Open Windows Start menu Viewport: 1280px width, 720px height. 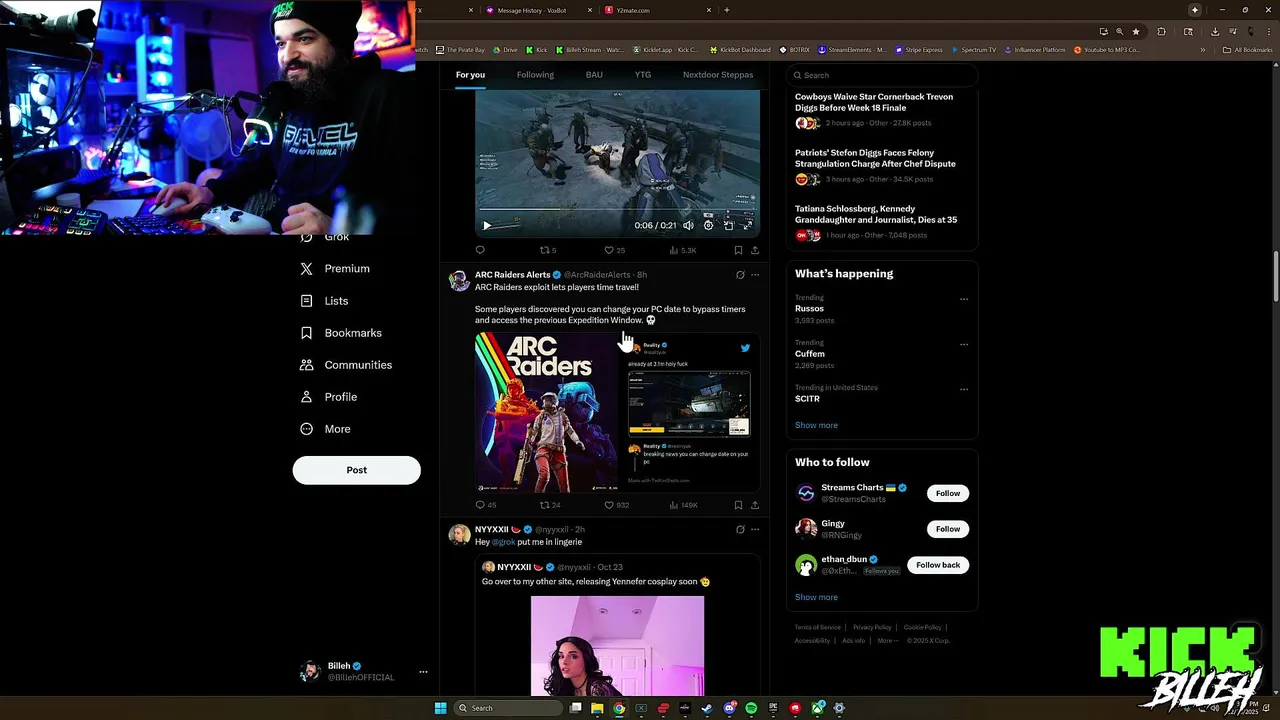pos(440,708)
